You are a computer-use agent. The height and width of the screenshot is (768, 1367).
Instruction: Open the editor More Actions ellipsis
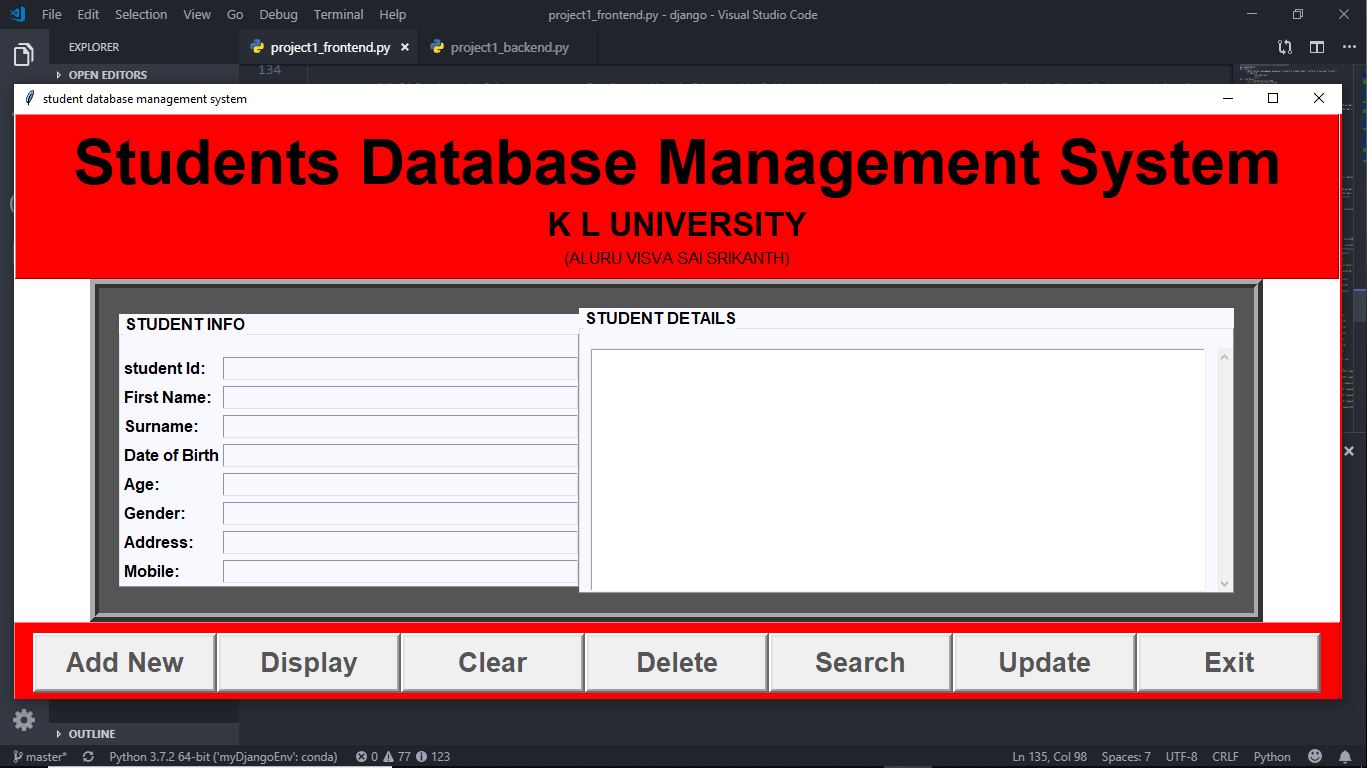[1349, 47]
